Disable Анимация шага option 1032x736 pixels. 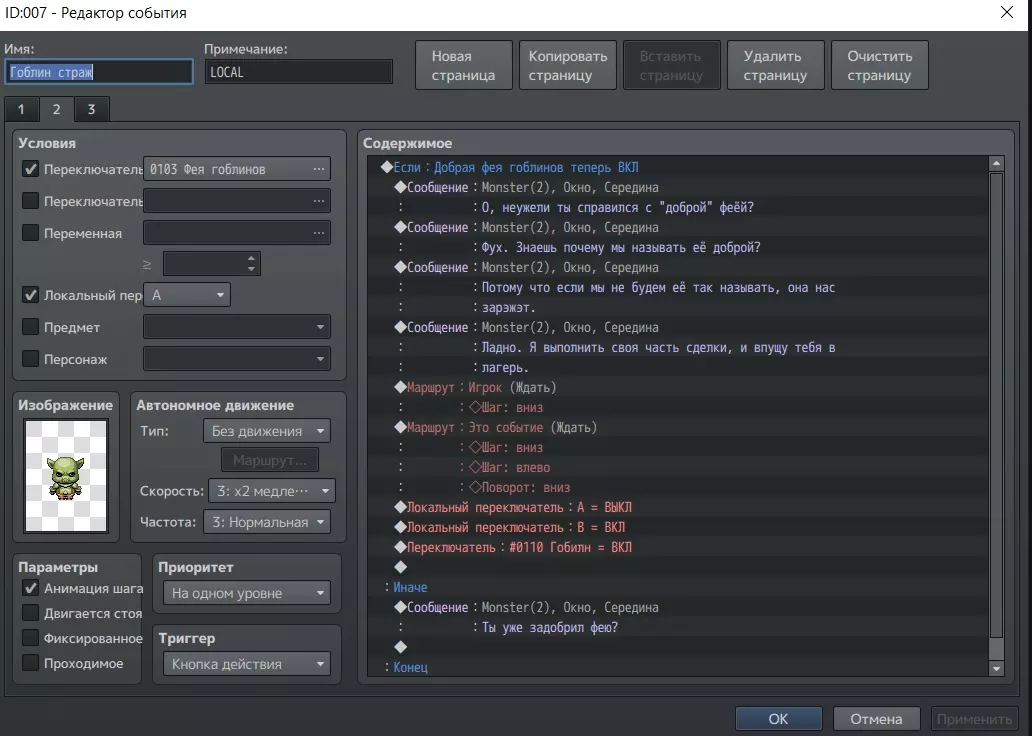(x=30, y=588)
